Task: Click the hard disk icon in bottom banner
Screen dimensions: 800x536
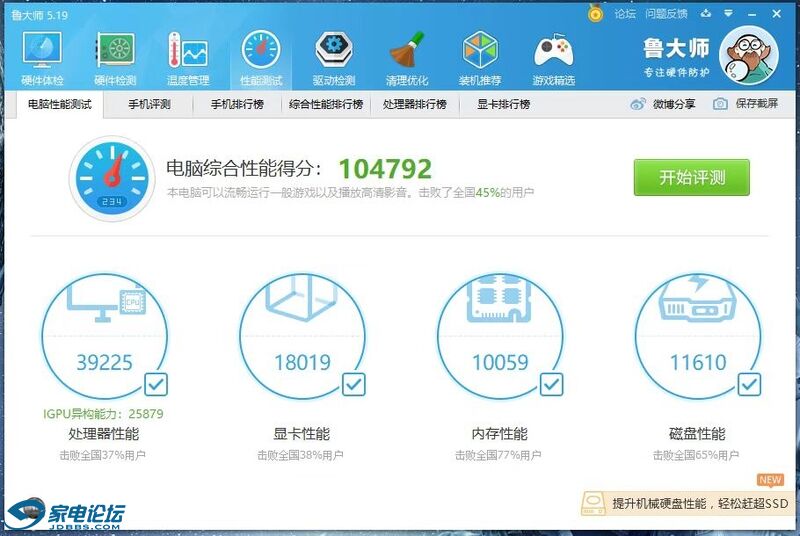Action: click(x=593, y=503)
